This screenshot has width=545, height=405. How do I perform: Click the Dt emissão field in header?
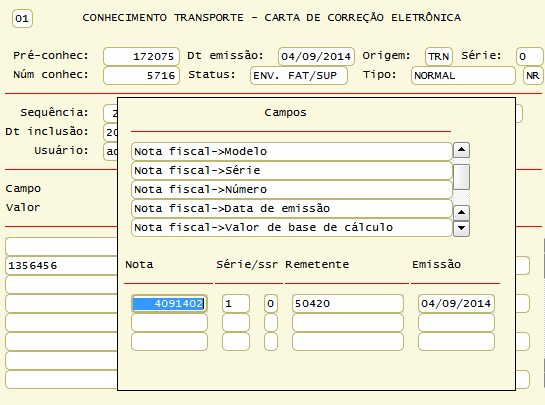click(x=316, y=56)
